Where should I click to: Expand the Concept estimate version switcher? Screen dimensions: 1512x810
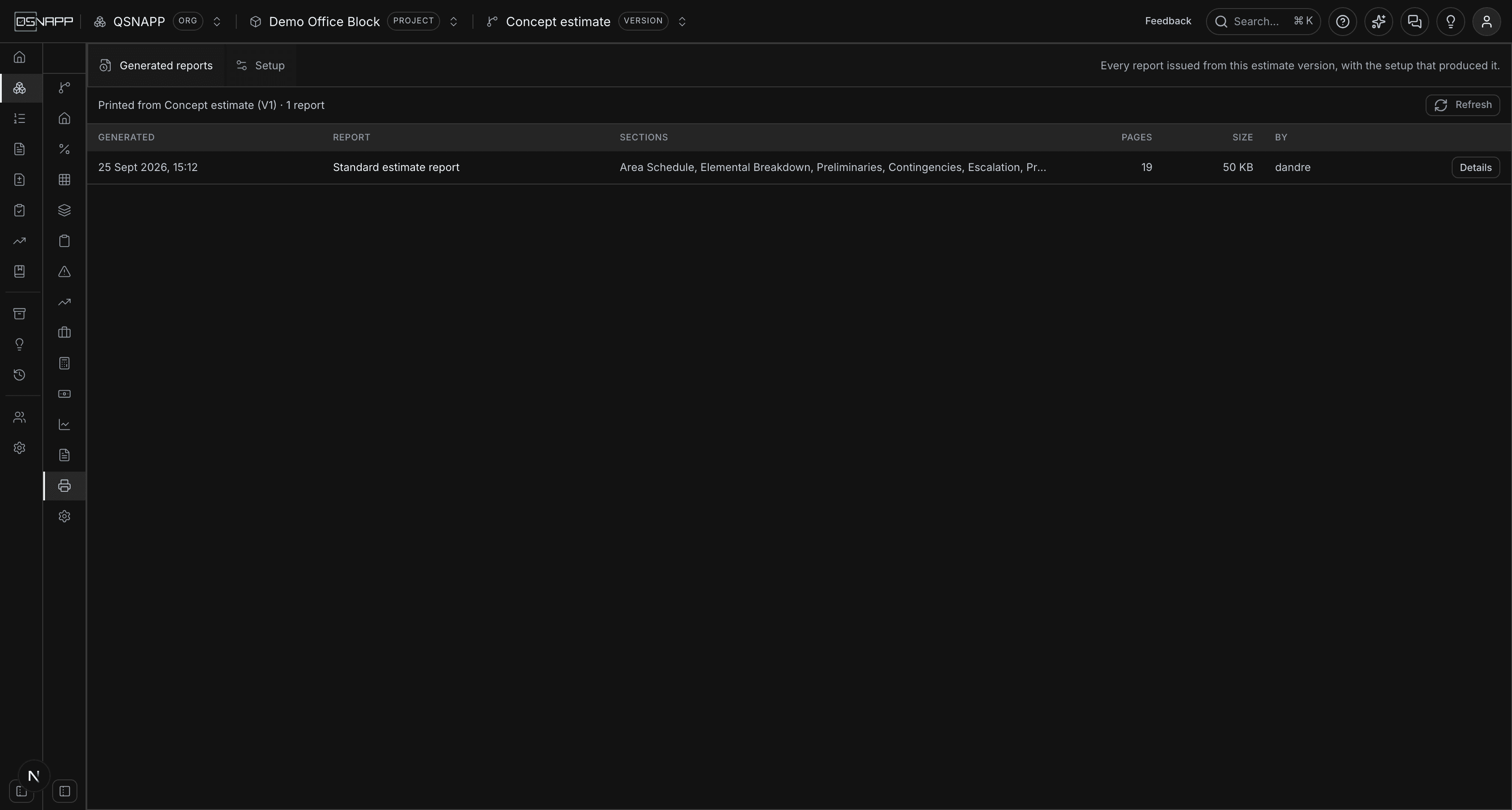coord(682,22)
